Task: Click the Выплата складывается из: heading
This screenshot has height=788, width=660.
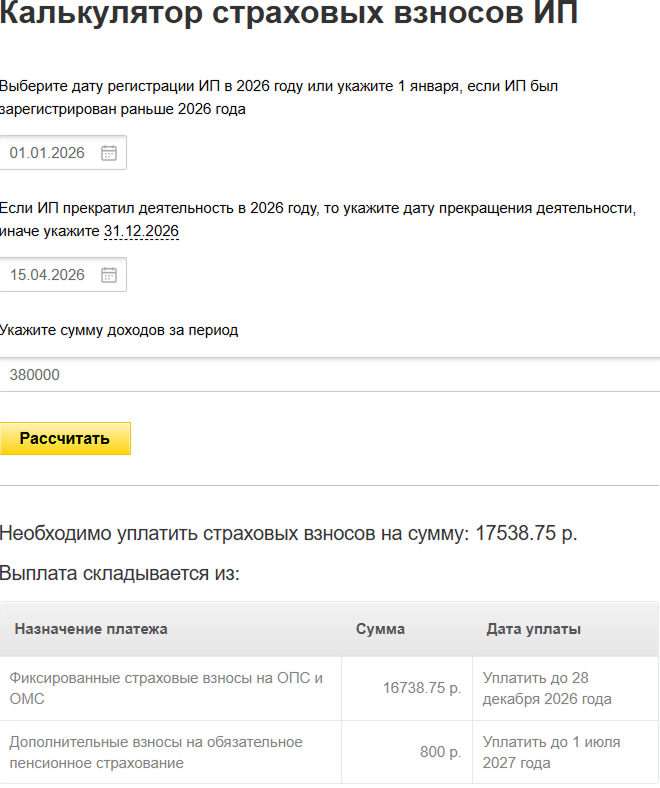Action: click(x=120, y=573)
